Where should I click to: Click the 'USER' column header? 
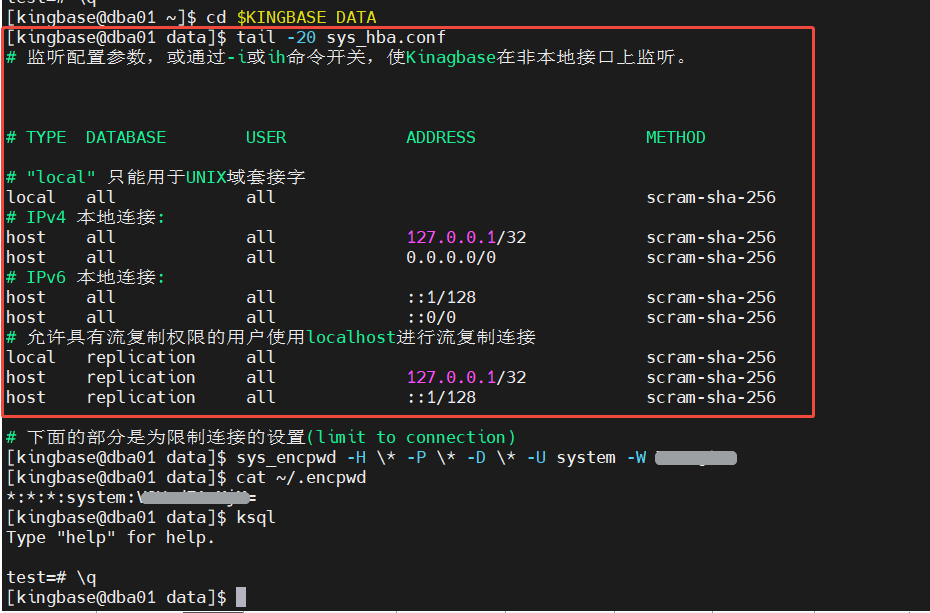266,138
